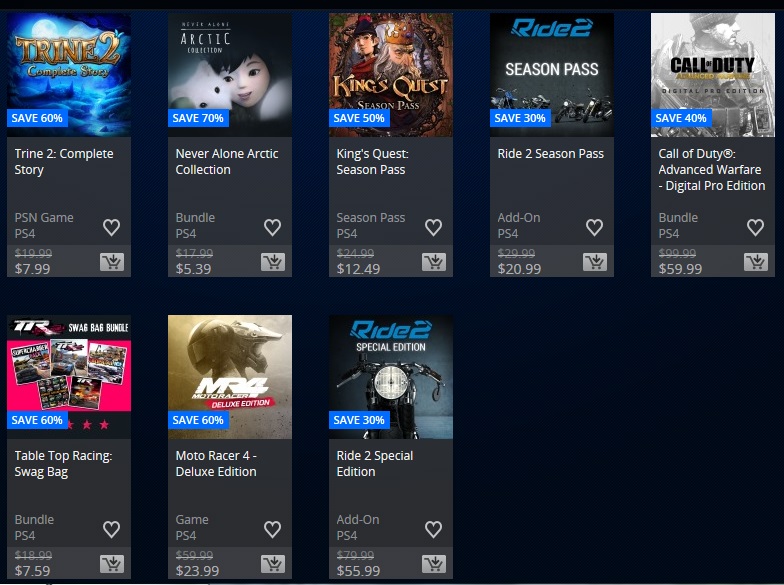Add Ride 2 Season Pass to cart
Viewport: 784px width, 585px height.
point(594,262)
